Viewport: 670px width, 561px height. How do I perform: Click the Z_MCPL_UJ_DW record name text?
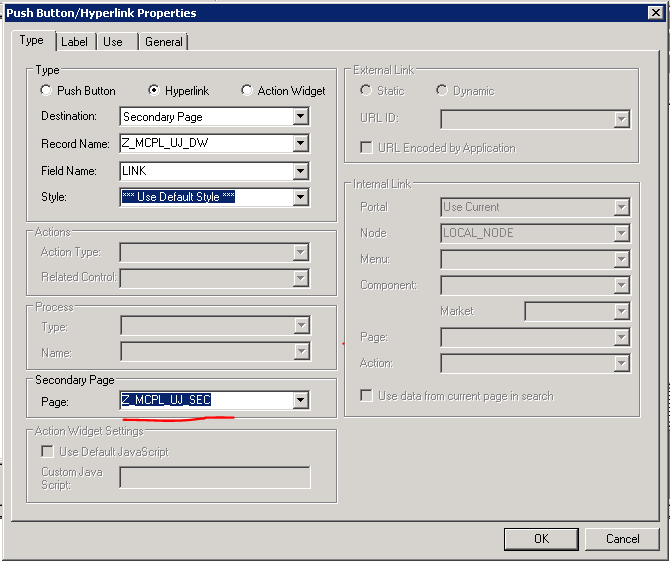(165, 143)
